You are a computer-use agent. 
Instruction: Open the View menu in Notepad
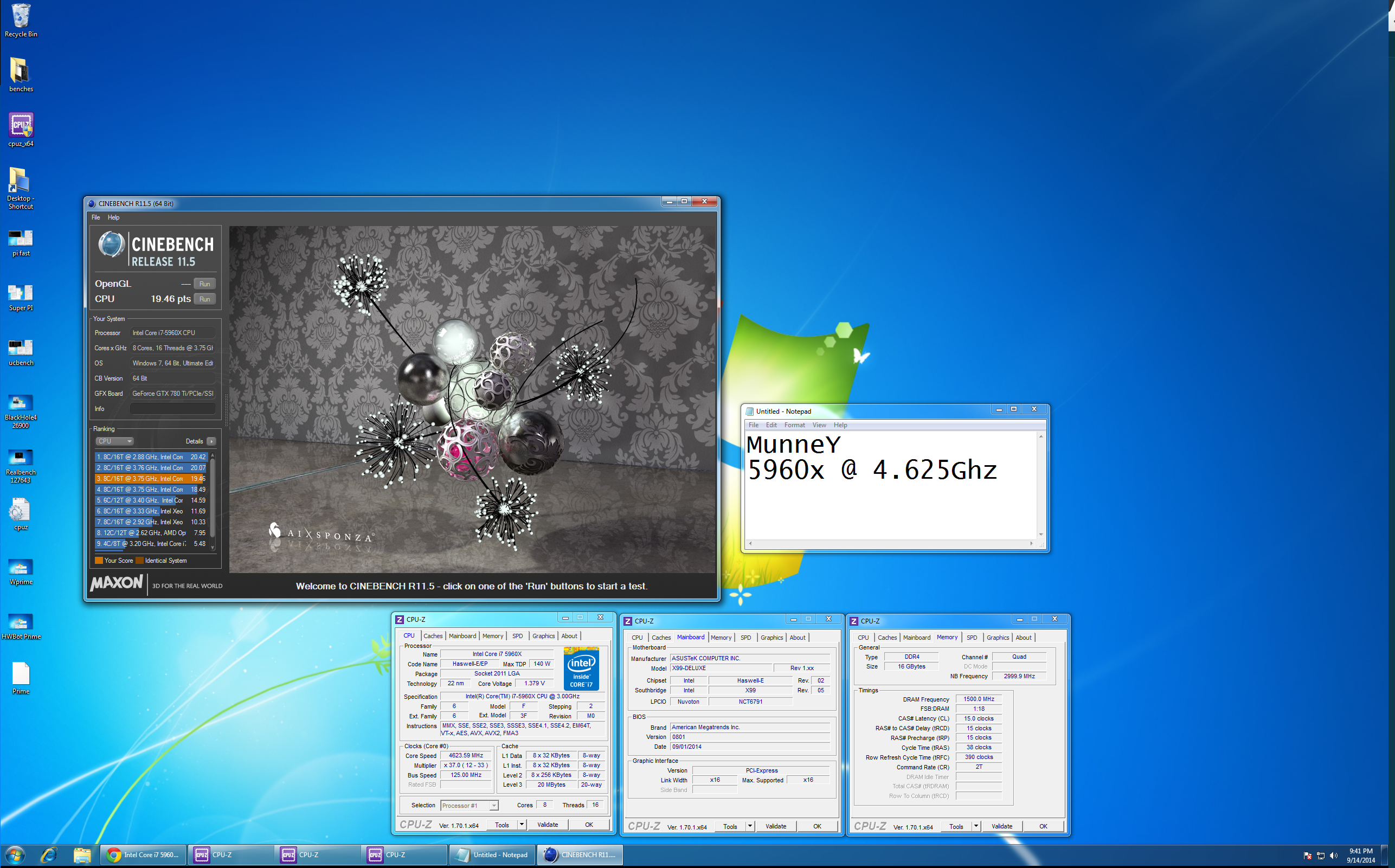pos(819,426)
